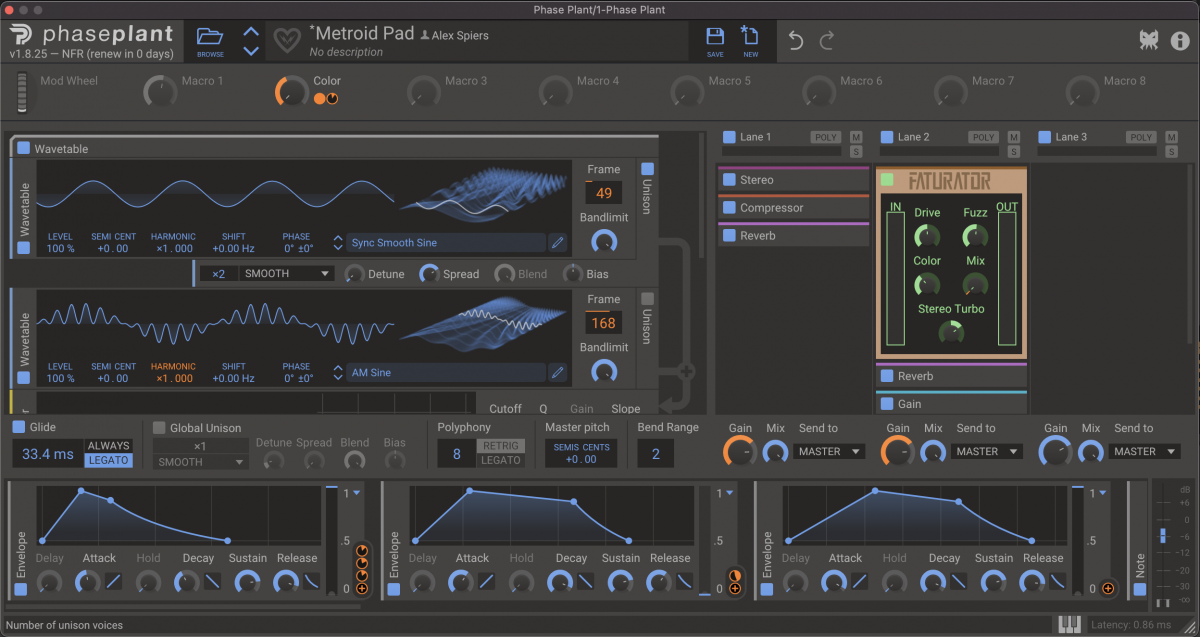Redo the last undone change
The width and height of the screenshot is (1200, 637).
coord(827,41)
